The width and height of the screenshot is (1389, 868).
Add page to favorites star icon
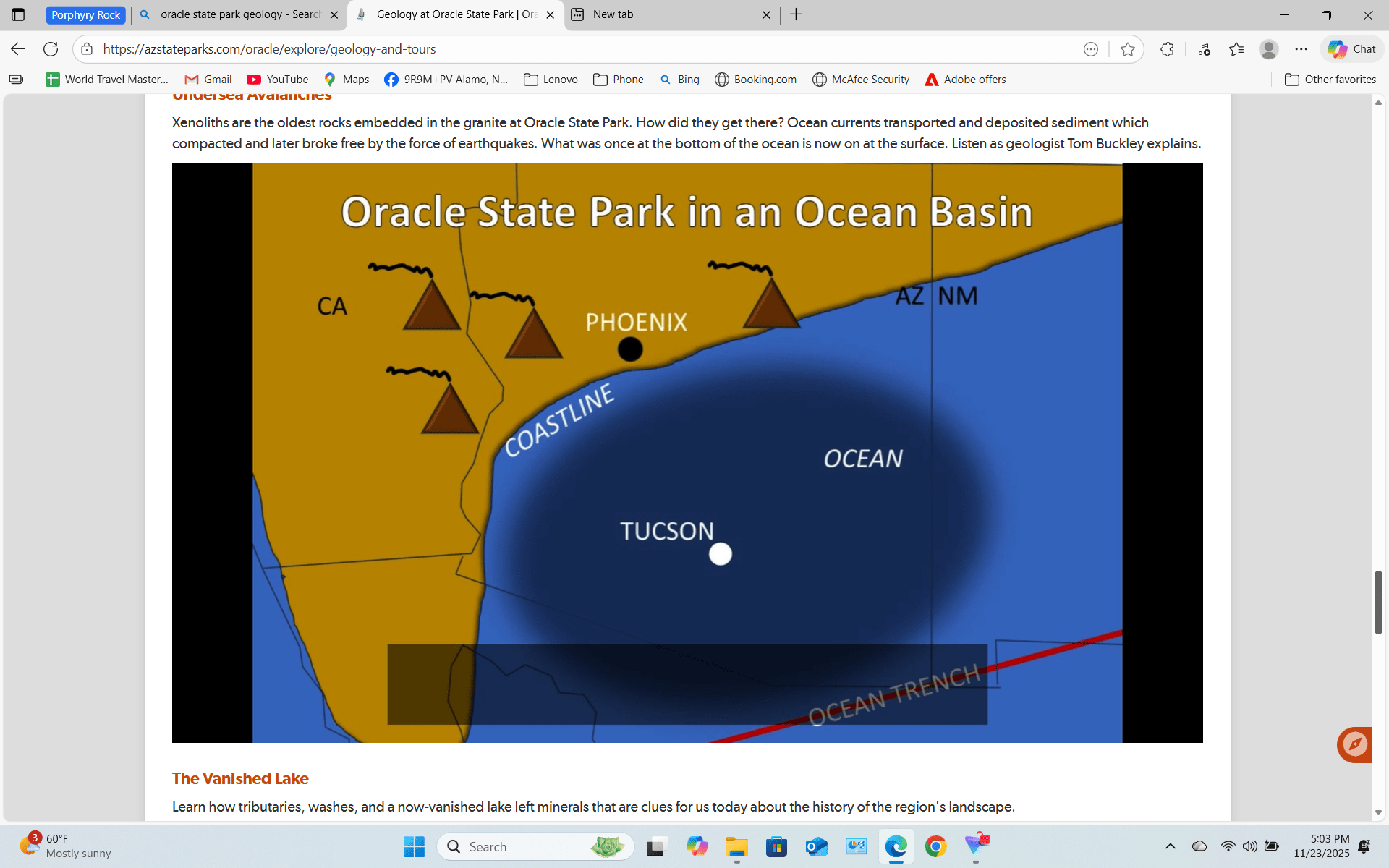click(1127, 49)
